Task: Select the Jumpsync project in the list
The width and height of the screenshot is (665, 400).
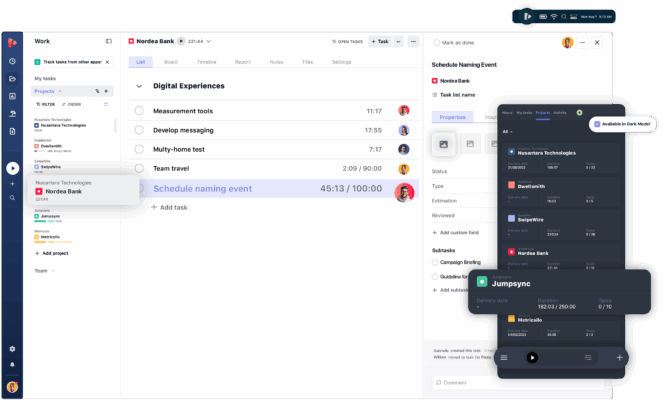Action: [x=47, y=216]
